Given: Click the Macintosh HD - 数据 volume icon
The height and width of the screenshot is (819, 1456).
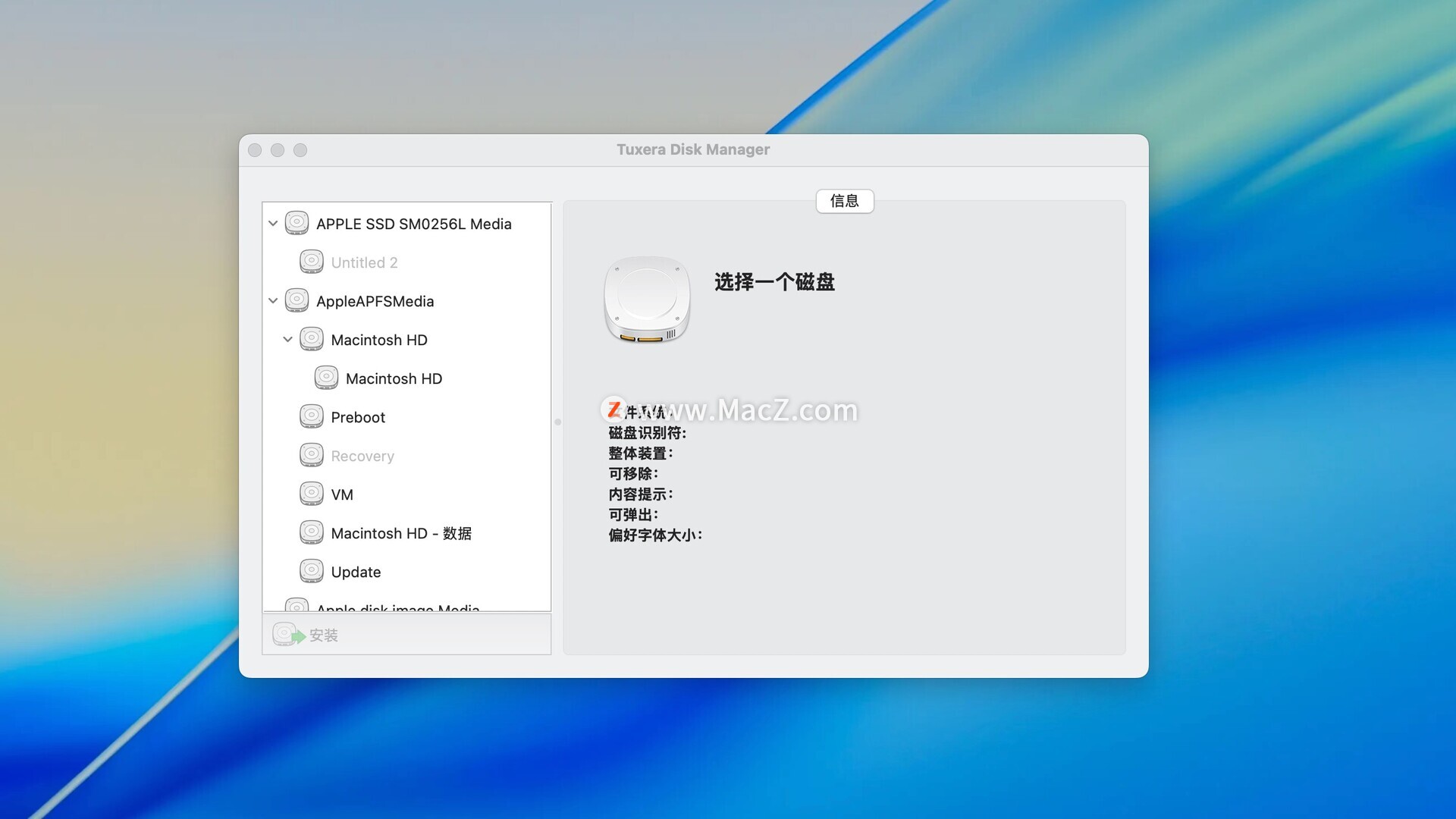Looking at the screenshot, I should click(312, 532).
